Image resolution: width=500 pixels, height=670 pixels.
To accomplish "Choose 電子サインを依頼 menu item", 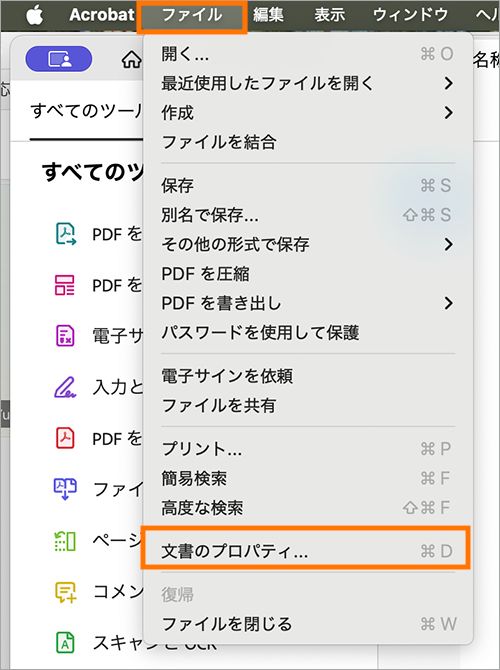I will 308,376.
